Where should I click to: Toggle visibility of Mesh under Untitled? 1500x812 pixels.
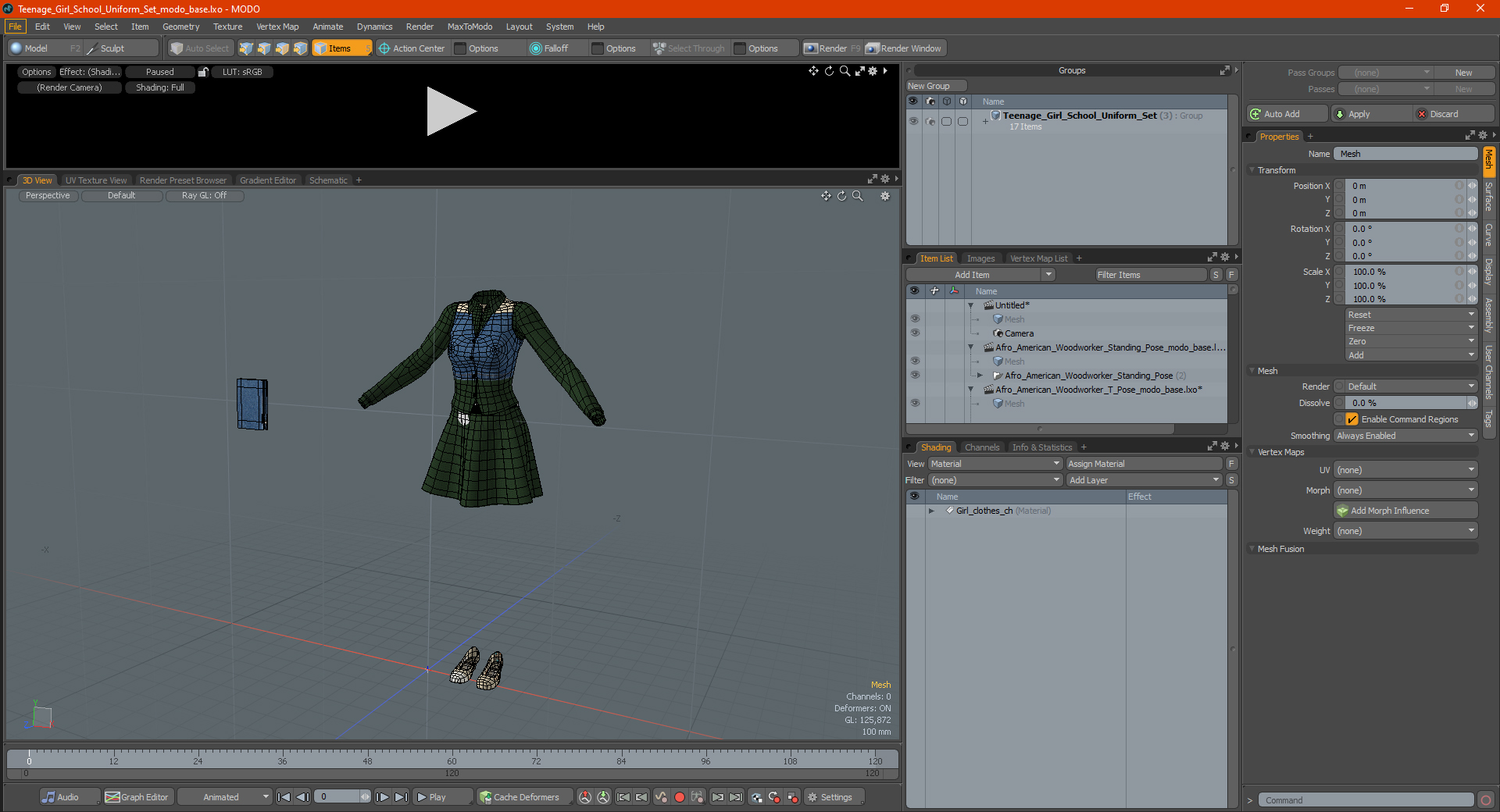point(914,319)
